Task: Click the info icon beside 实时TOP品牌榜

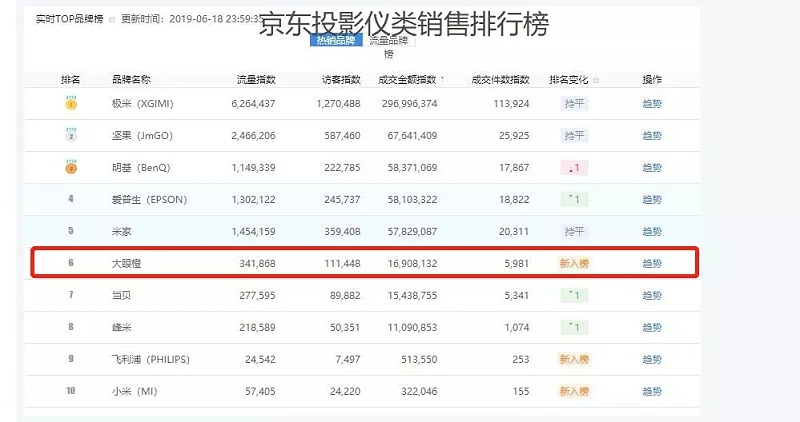Action: [112, 19]
